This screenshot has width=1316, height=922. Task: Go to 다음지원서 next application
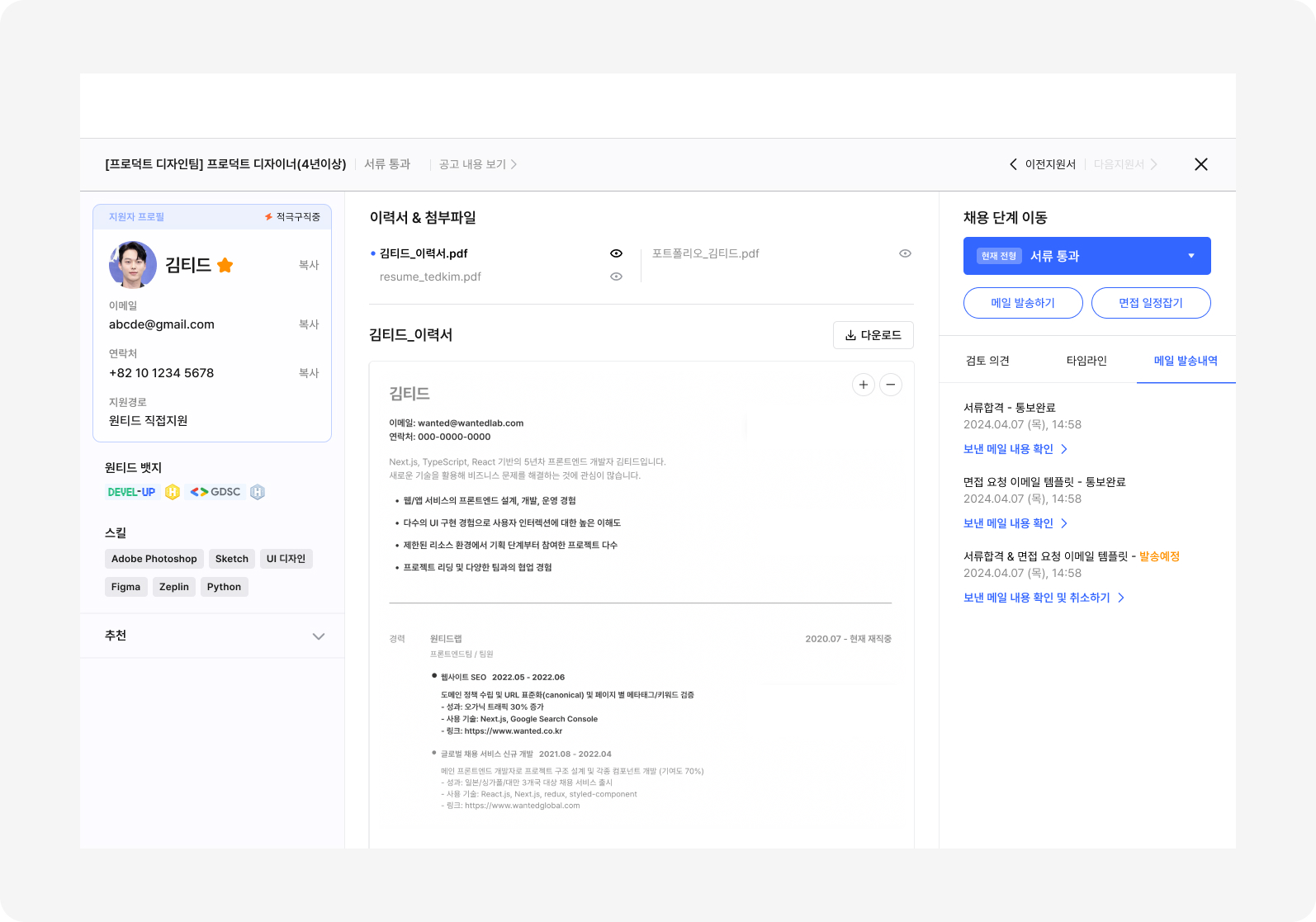pyautogui.click(x=1125, y=164)
